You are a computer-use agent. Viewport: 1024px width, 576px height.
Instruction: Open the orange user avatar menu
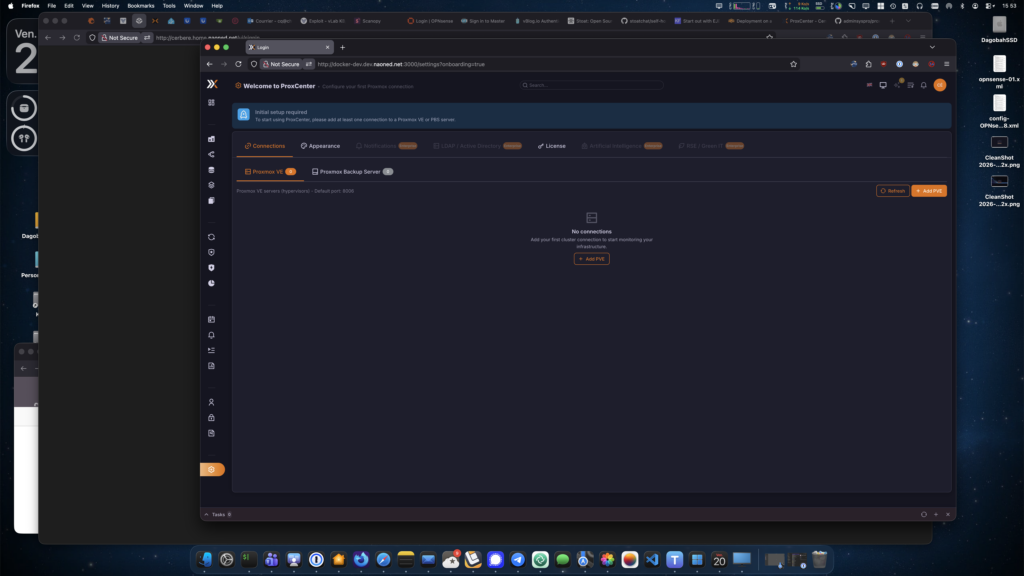pyautogui.click(x=939, y=85)
